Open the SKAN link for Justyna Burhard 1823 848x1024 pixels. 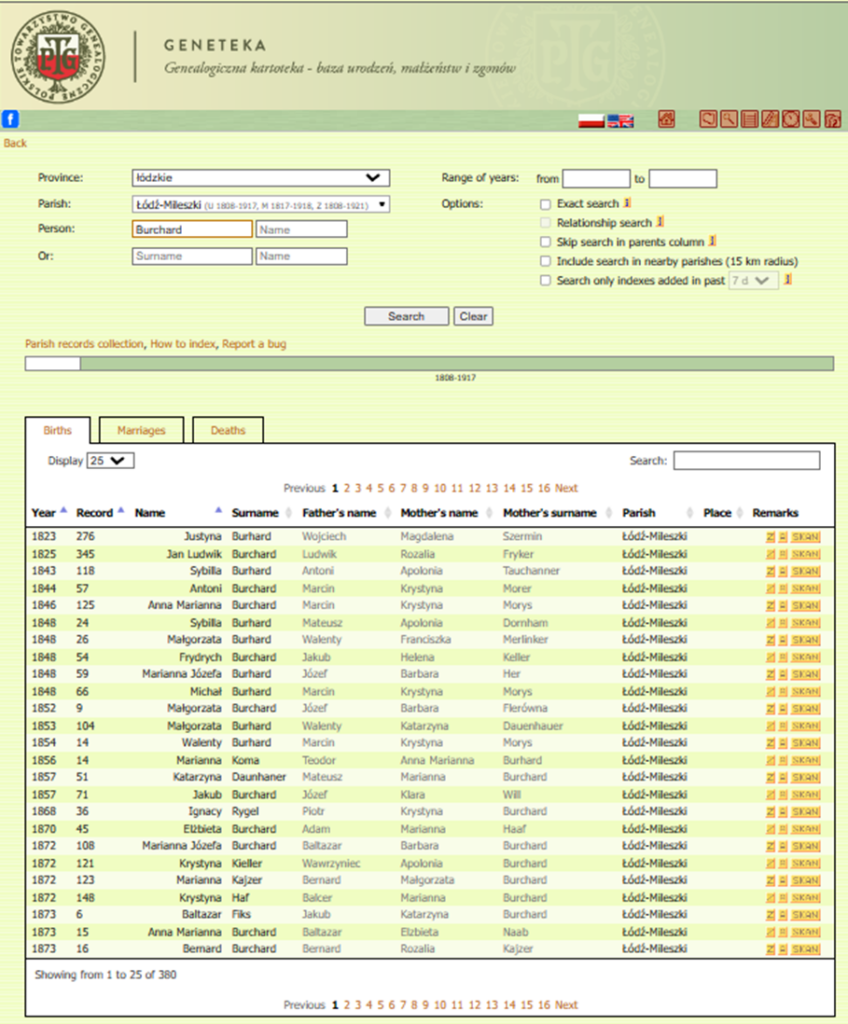806,537
